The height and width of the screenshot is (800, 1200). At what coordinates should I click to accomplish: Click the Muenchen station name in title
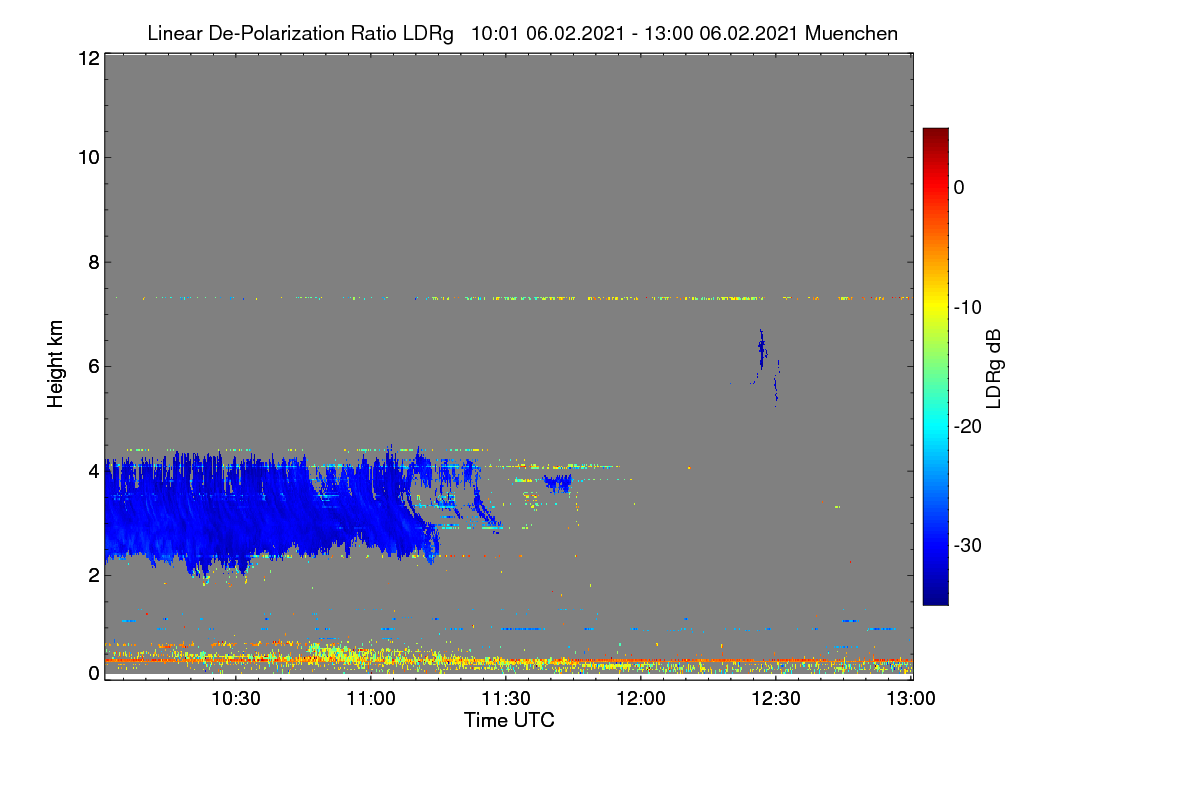tap(851, 33)
